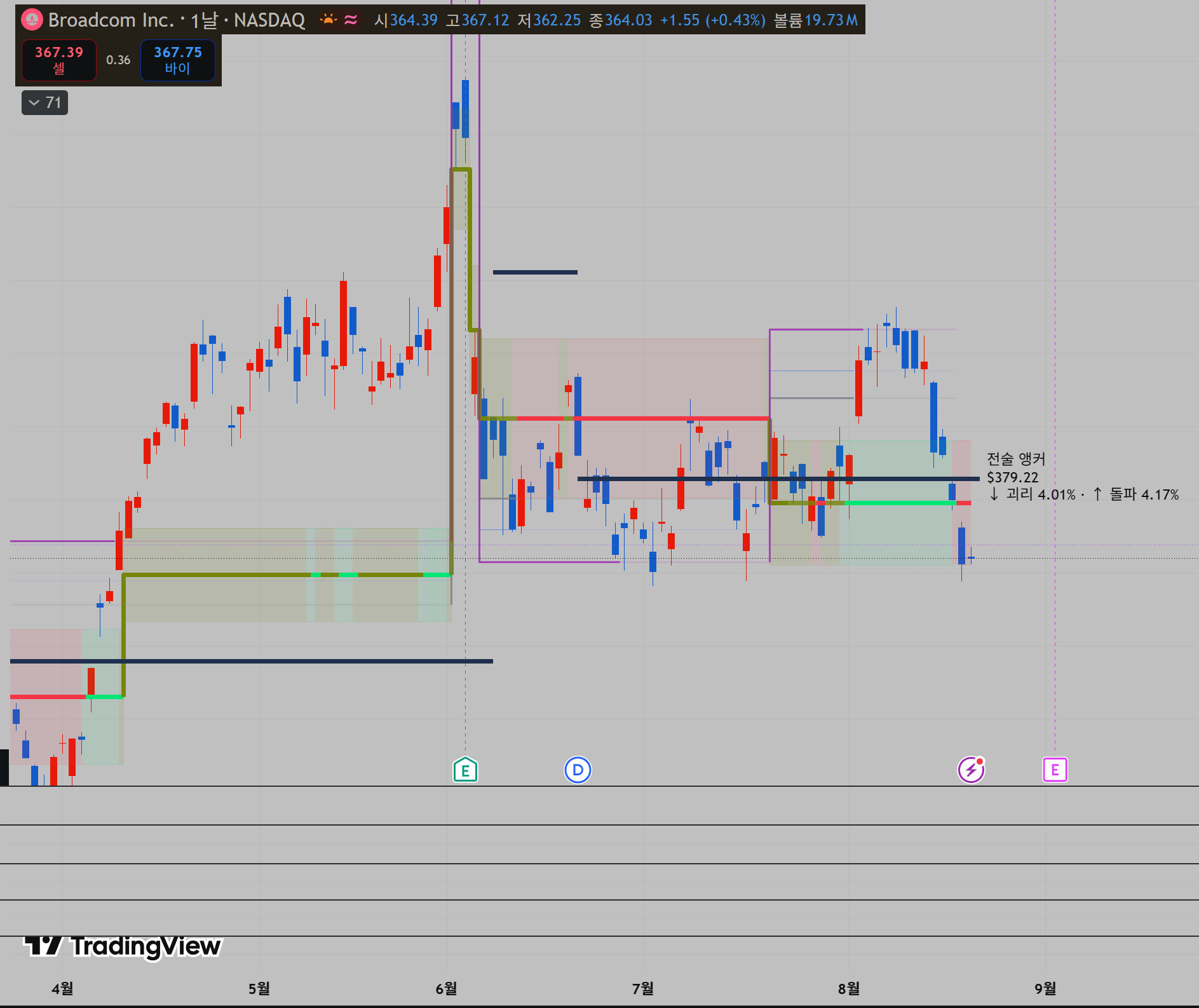The width and height of the screenshot is (1199, 1008).
Task: Click the high price 고 367.12
Action: pyautogui.click(x=477, y=20)
